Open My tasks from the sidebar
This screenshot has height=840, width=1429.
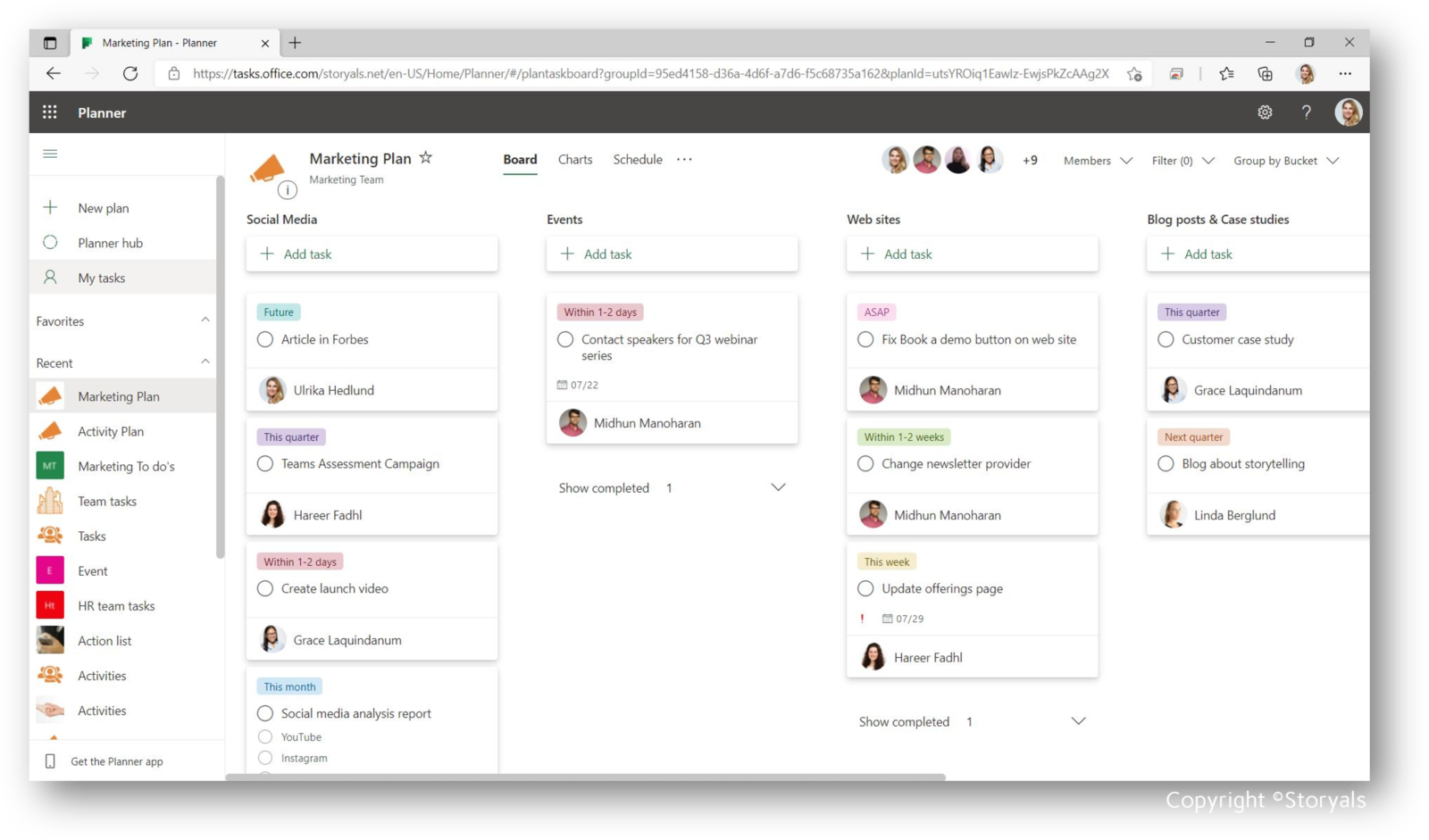pos(100,277)
